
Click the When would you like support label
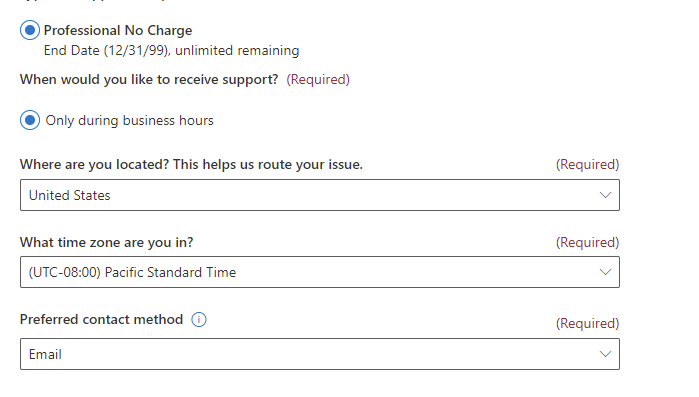[x=149, y=79]
